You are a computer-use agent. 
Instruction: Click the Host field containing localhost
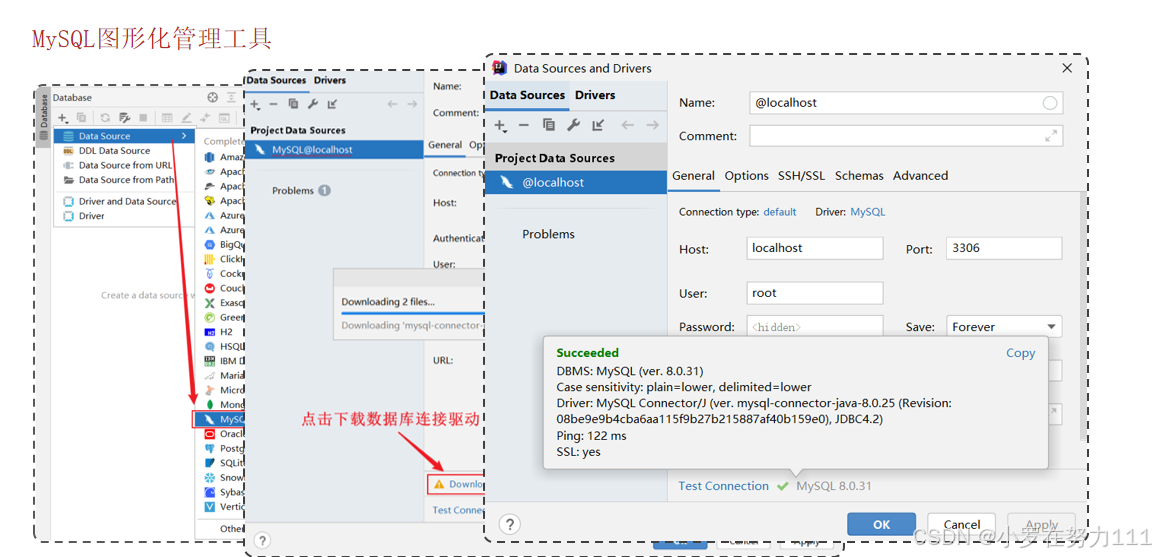click(x=815, y=248)
